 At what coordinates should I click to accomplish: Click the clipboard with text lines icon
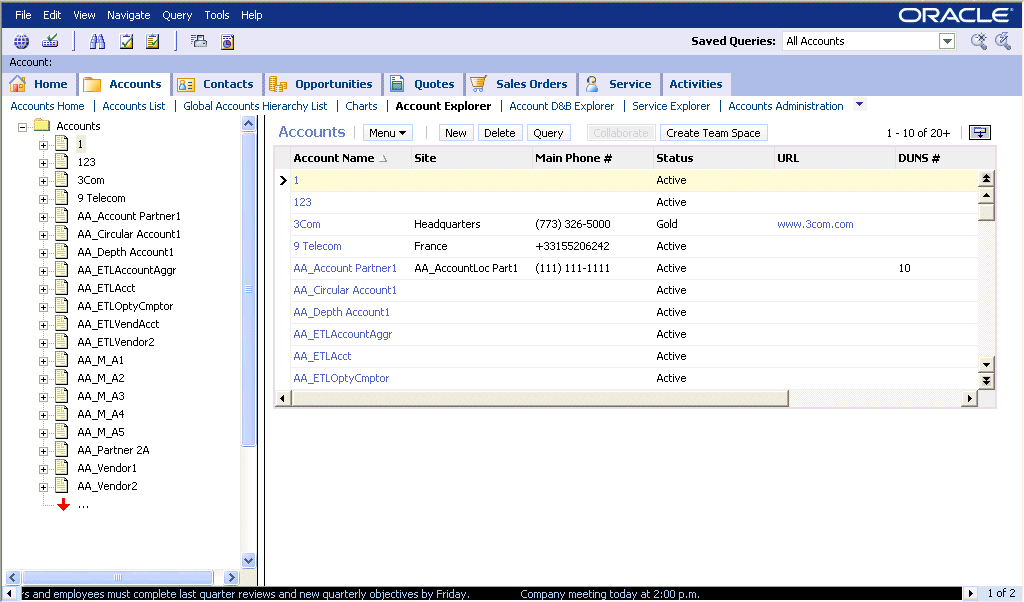pos(153,42)
